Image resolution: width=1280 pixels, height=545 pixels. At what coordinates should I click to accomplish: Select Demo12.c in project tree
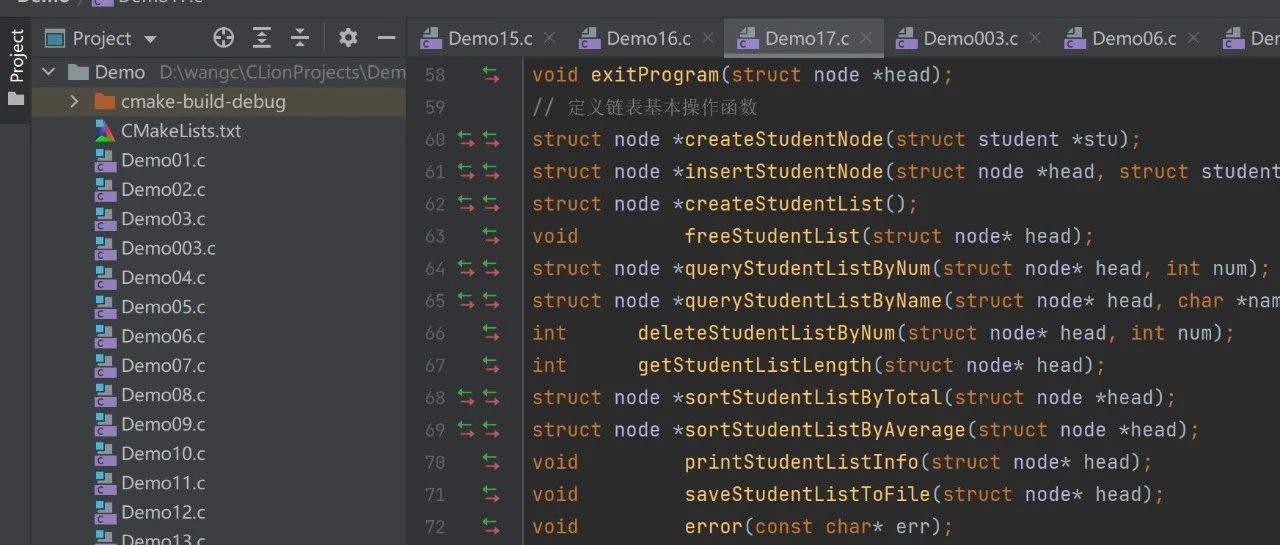tap(163, 512)
